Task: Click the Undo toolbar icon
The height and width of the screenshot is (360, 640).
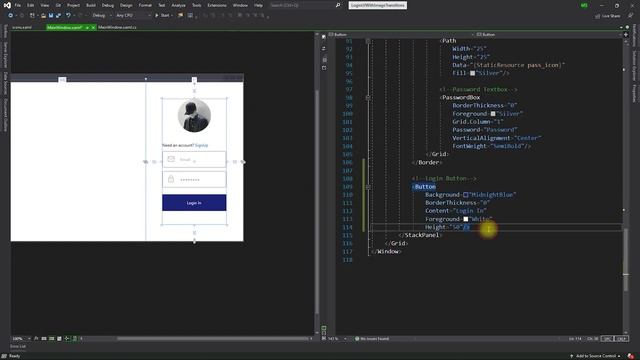Action: click(x=68, y=16)
